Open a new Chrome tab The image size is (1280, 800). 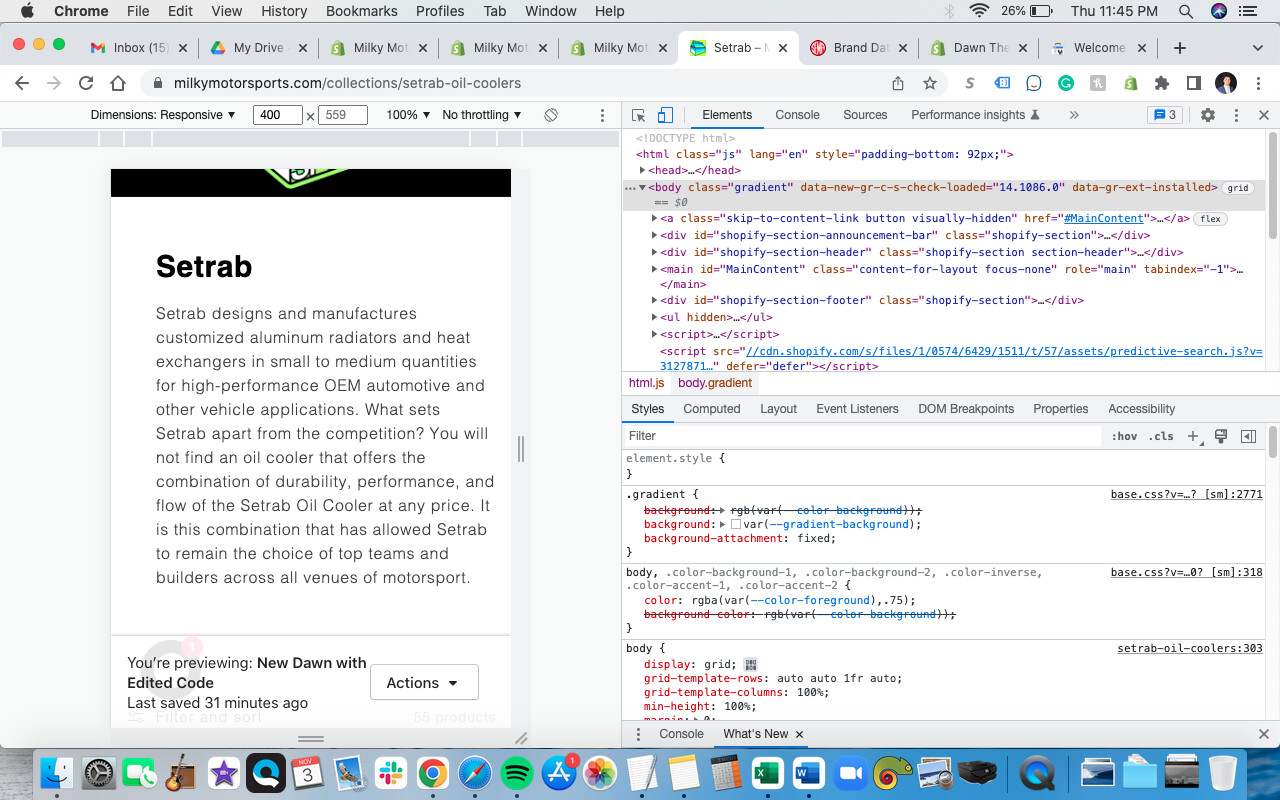tap(1180, 48)
